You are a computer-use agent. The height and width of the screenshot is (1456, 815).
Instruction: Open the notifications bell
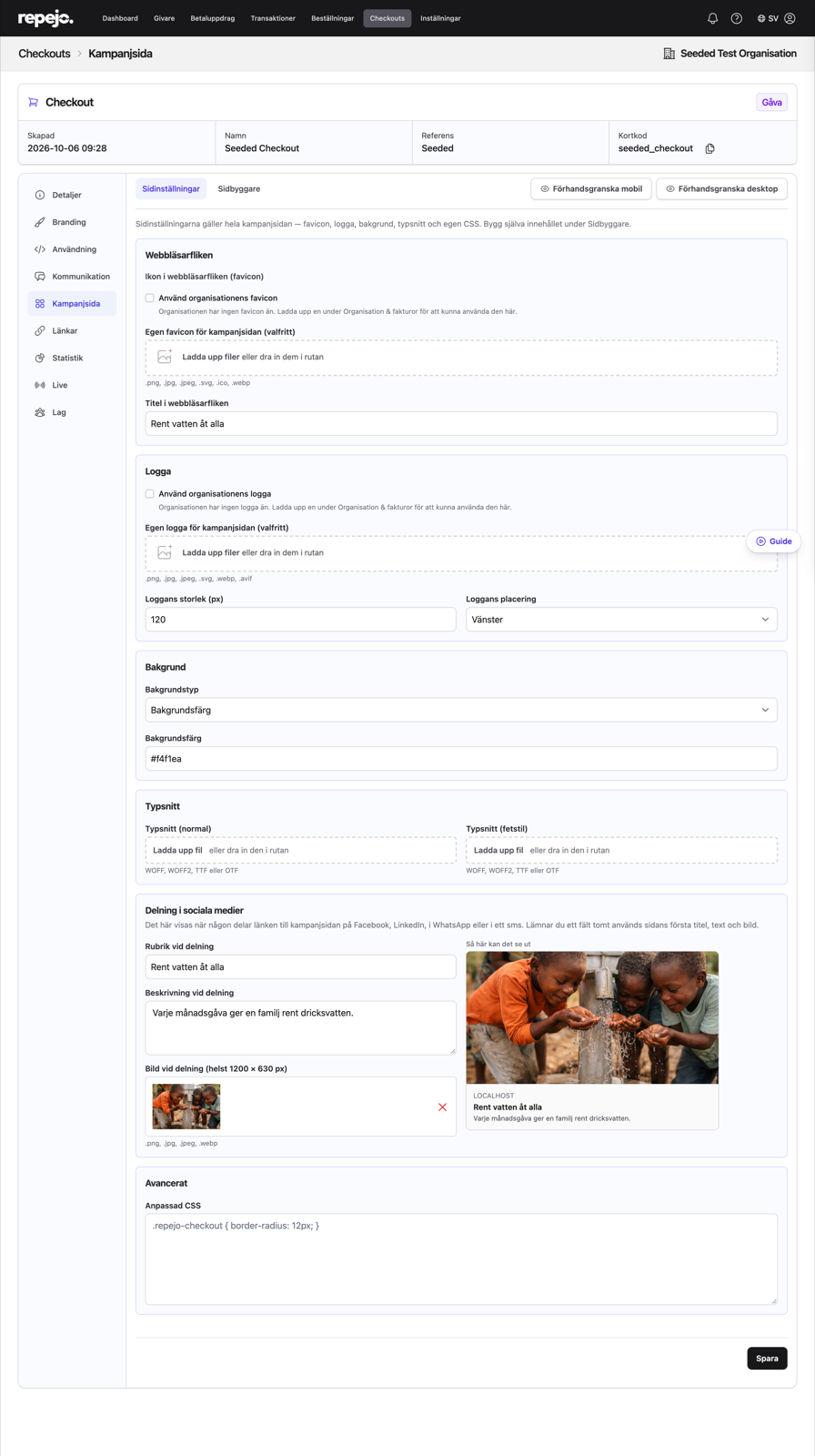[713, 18]
